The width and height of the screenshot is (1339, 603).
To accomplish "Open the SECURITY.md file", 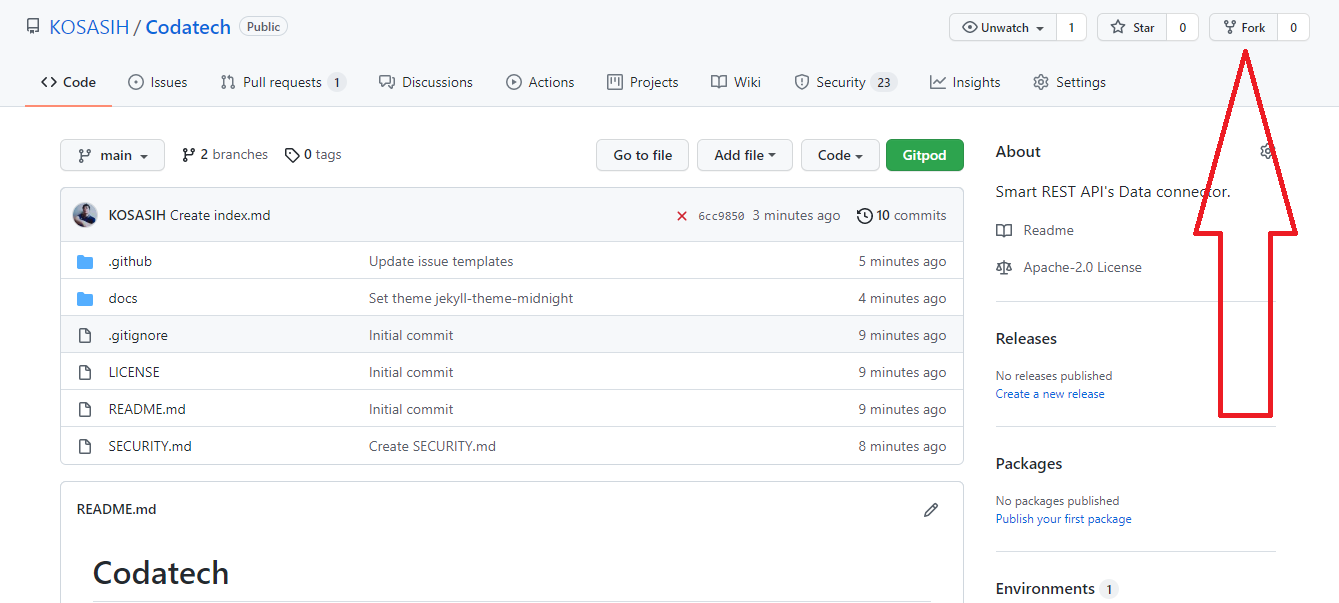I will (150, 446).
